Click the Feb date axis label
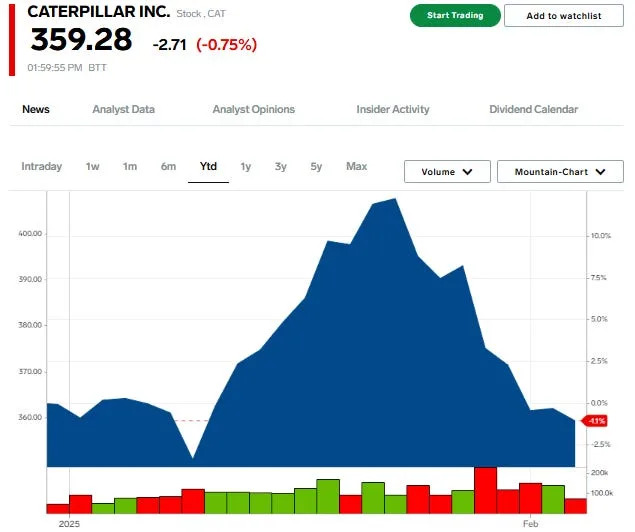635x532 pixels. (531, 524)
